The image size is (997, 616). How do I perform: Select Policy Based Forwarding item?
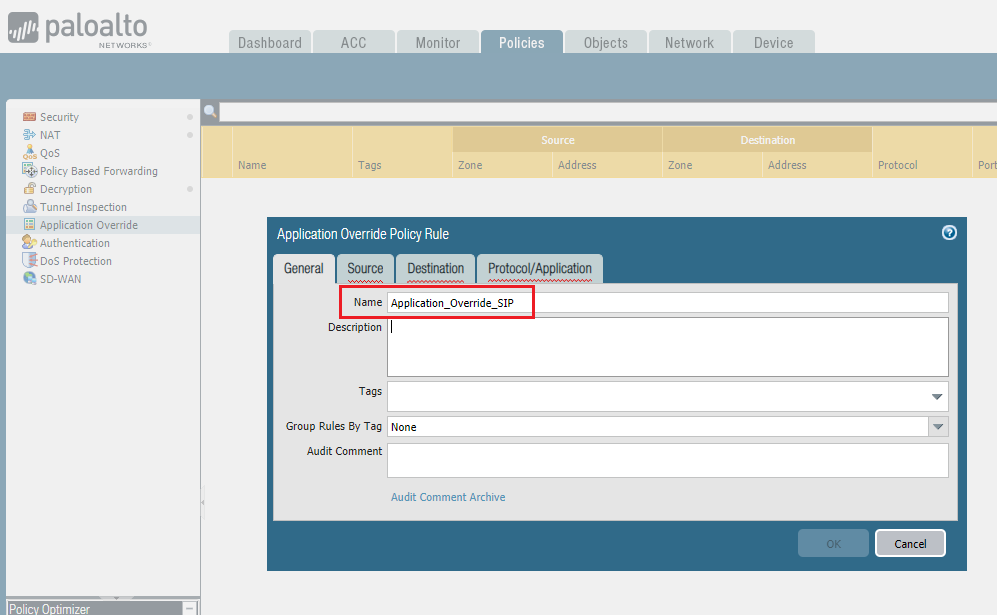(x=99, y=171)
